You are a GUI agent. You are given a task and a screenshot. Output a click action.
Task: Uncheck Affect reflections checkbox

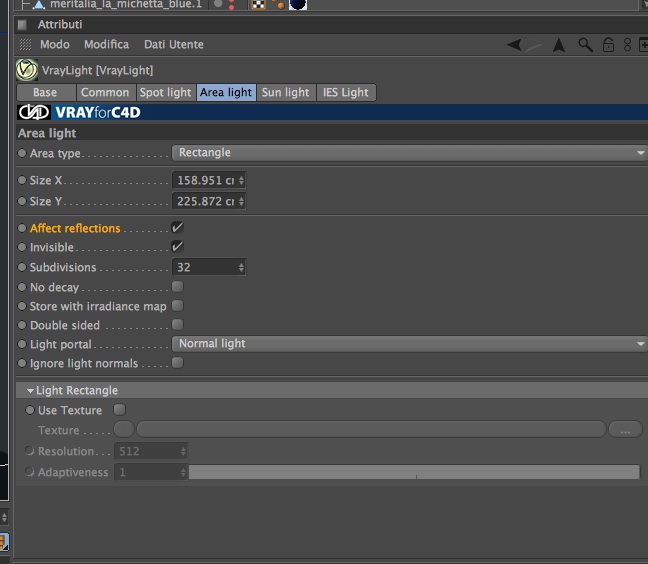[177, 228]
